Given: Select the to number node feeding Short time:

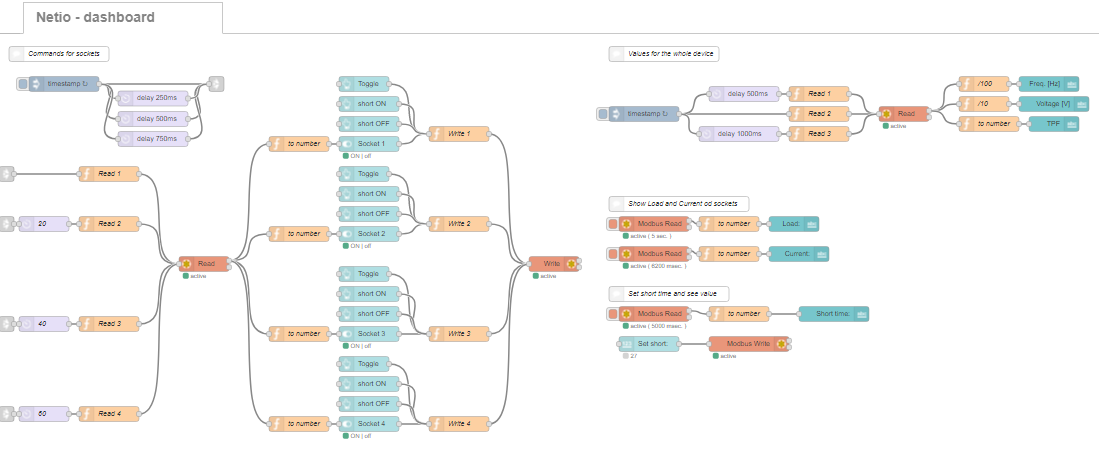Looking at the screenshot, I should coord(739,314).
